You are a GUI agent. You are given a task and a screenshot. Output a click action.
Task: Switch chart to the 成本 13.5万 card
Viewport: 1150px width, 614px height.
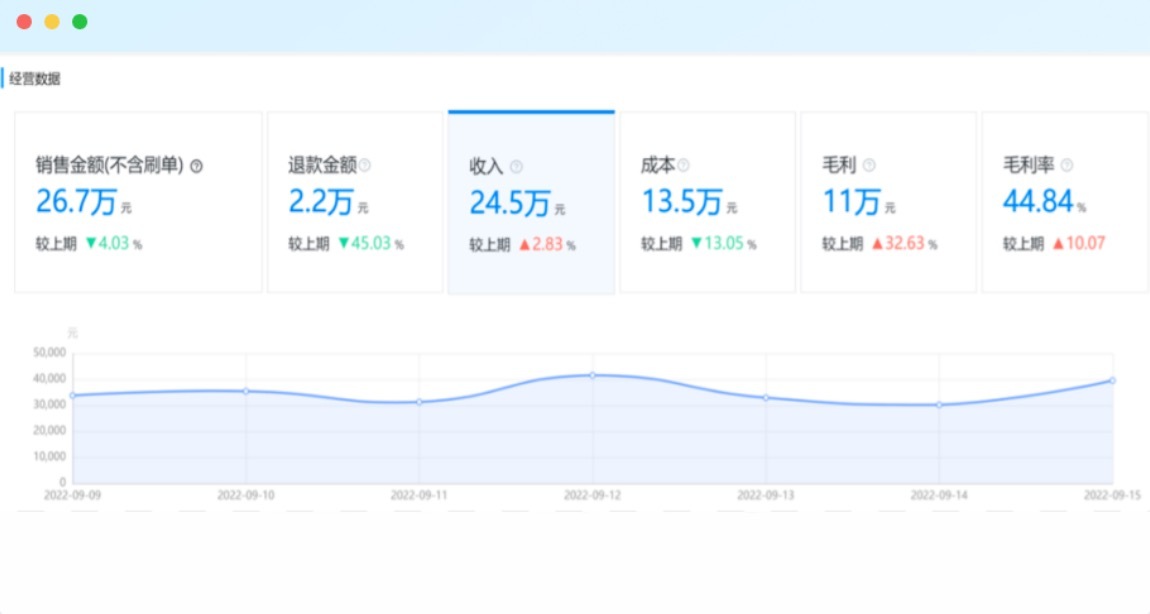tap(707, 202)
